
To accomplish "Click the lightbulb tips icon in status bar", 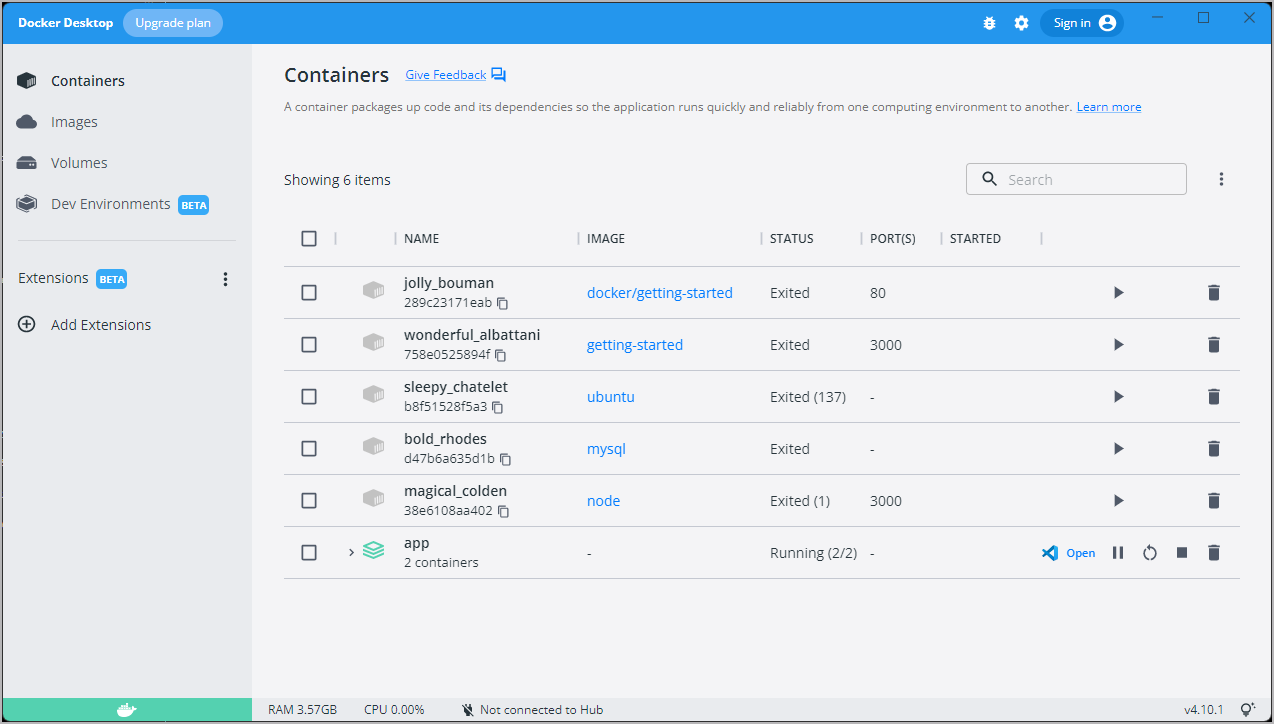I will [1247, 710].
